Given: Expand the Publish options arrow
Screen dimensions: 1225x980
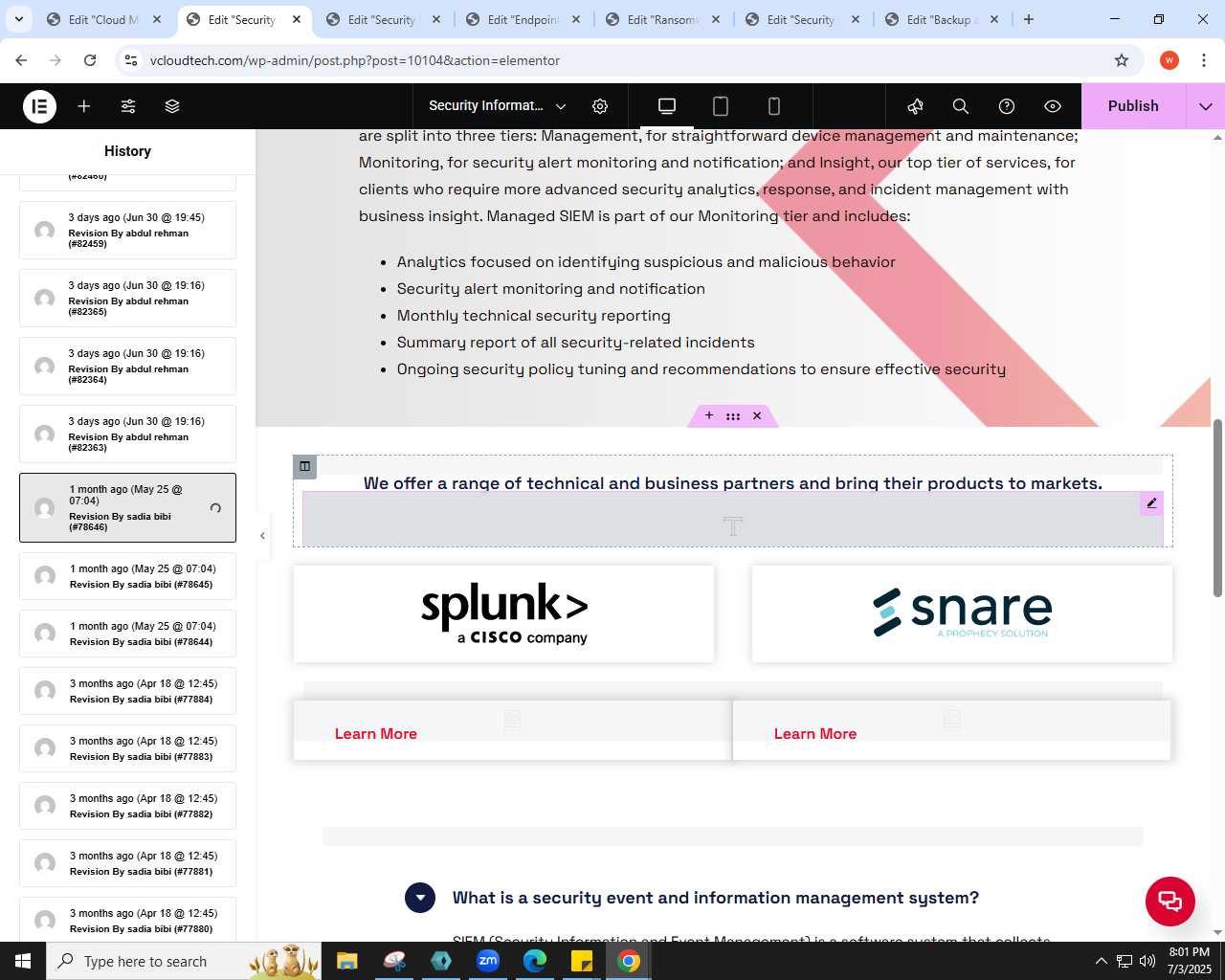Looking at the screenshot, I should (x=1206, y=106).
